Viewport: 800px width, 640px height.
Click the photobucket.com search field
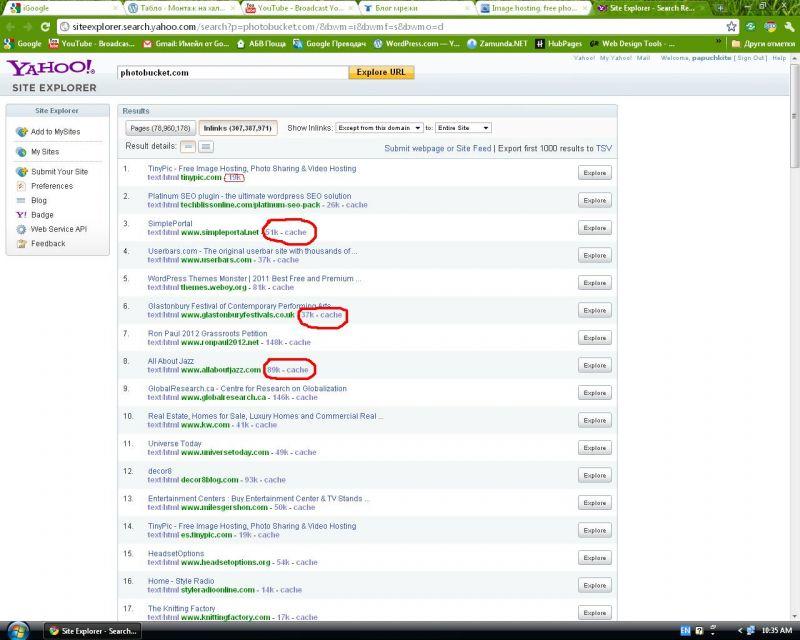pyautogui.click(x=231, y=73)
